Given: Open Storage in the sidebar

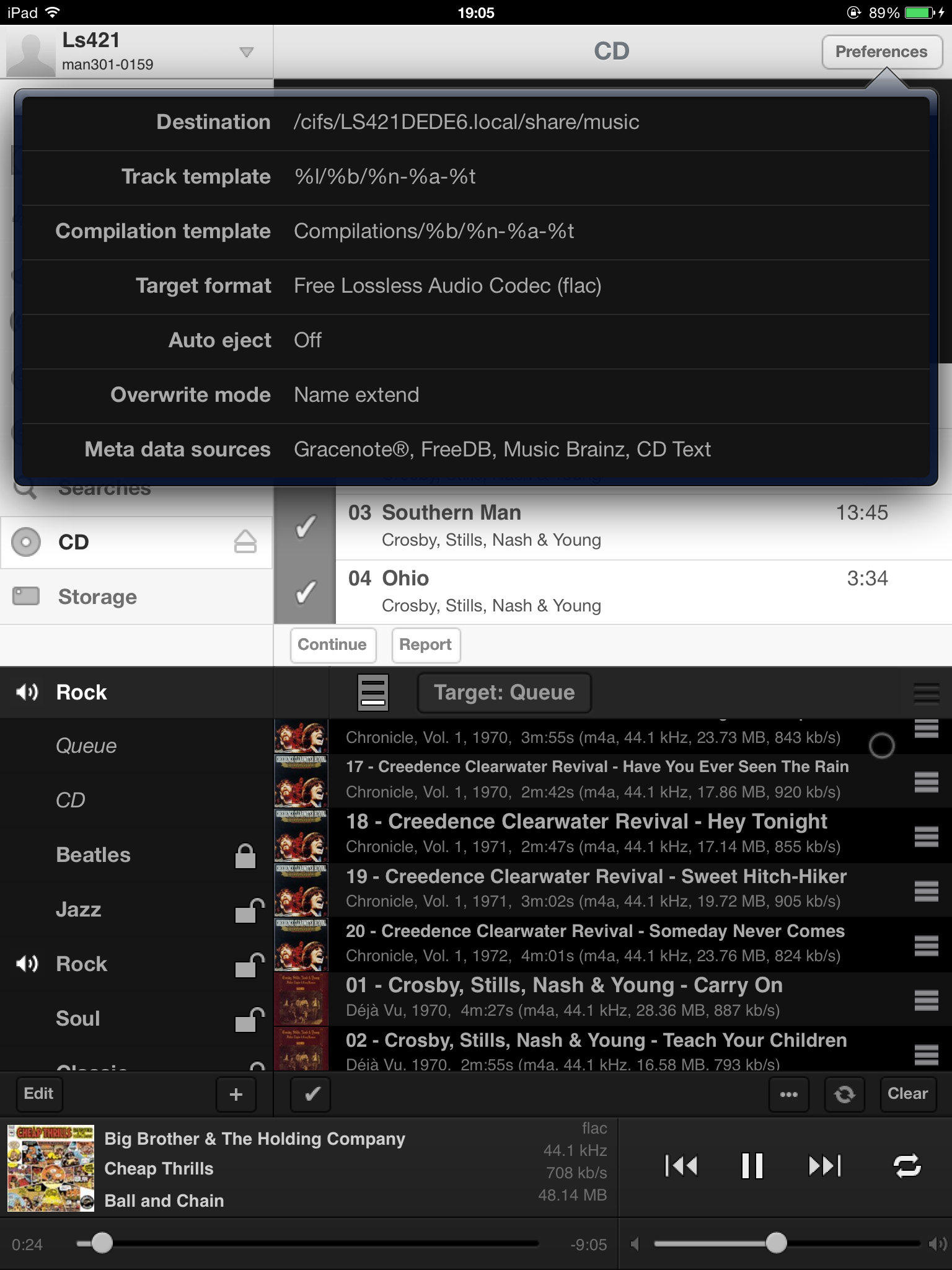Looking at the screenshot, I should (136, 597).
